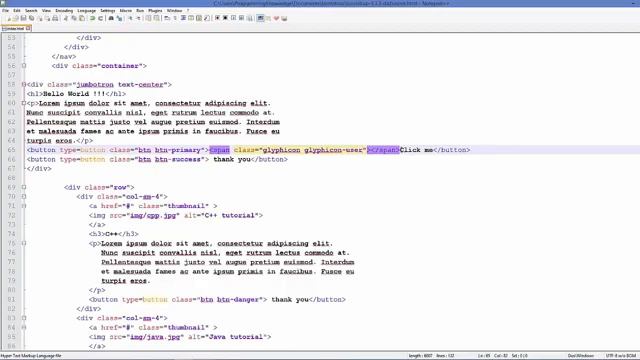
Task: Create a new file with the New toolbar icon
Action: pyautogui.click(x=8, y=18)
